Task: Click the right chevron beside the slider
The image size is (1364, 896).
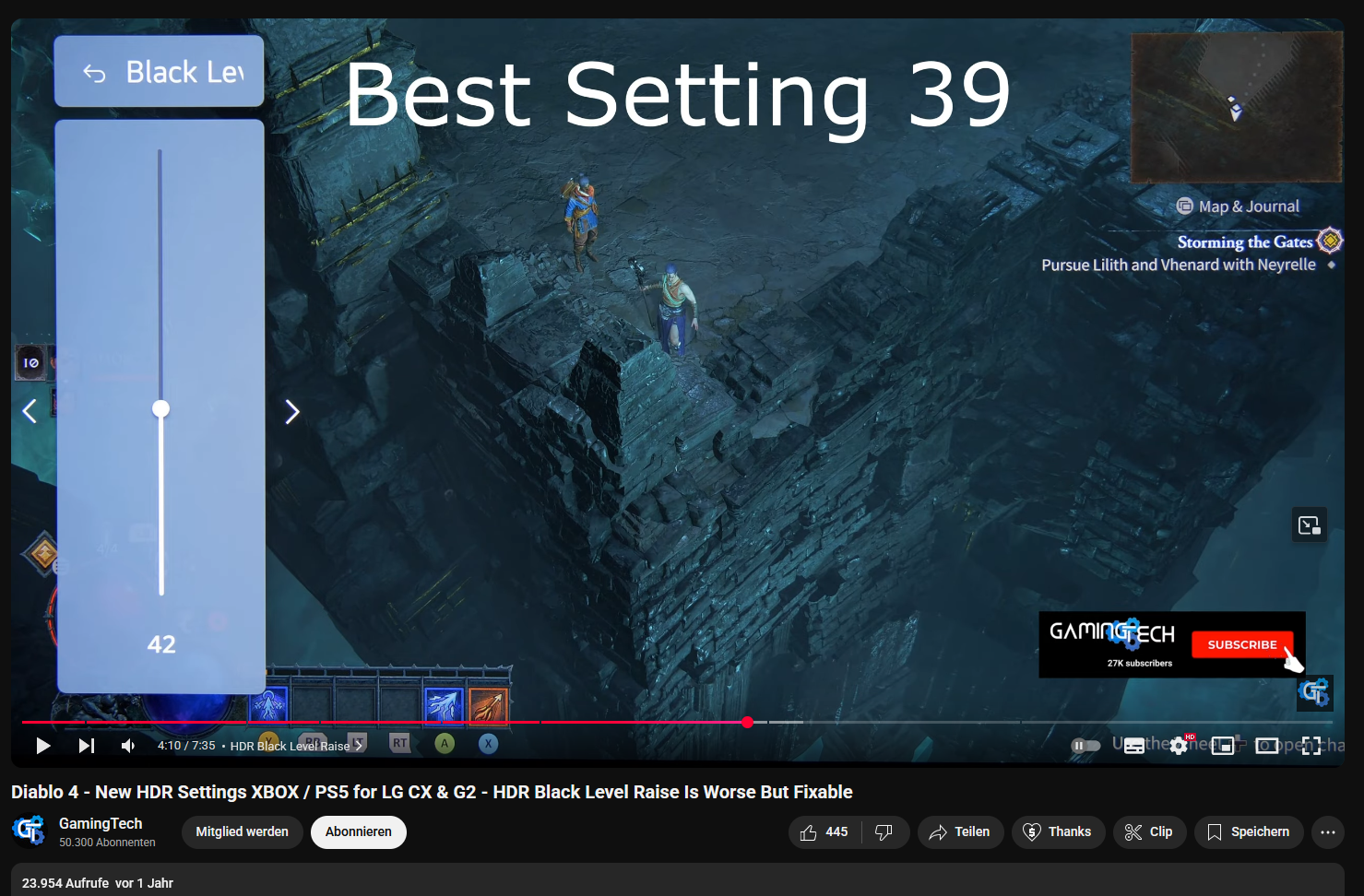Action: [x=292, y=412]
